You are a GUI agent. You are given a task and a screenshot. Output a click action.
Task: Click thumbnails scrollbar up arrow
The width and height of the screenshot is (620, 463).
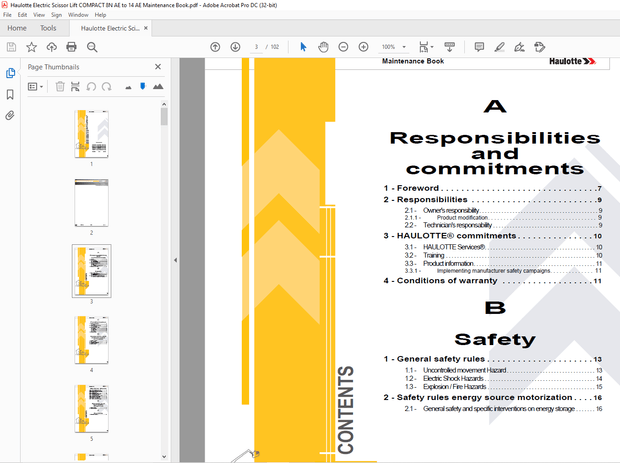[164, 104]
